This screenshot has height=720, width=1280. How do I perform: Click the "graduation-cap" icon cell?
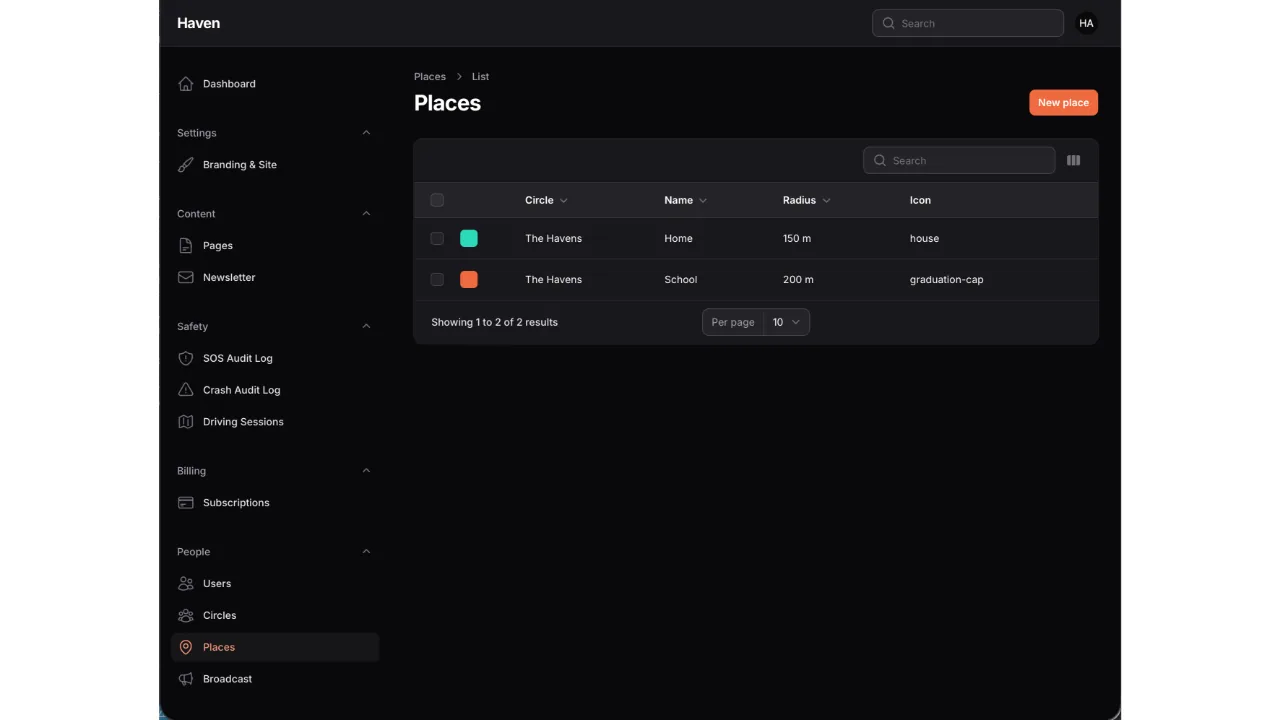pos(946,280)
